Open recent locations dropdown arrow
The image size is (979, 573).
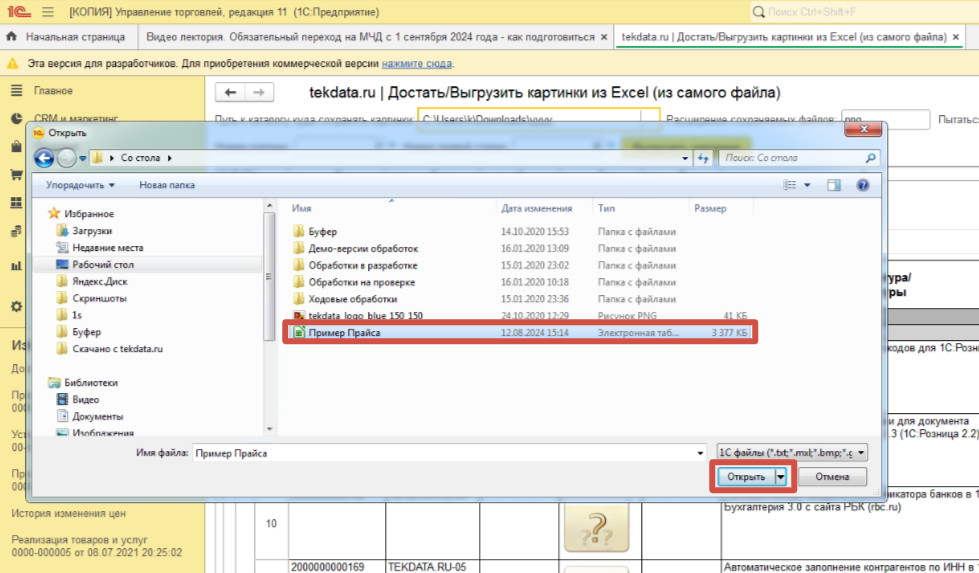tap(82, 159)
